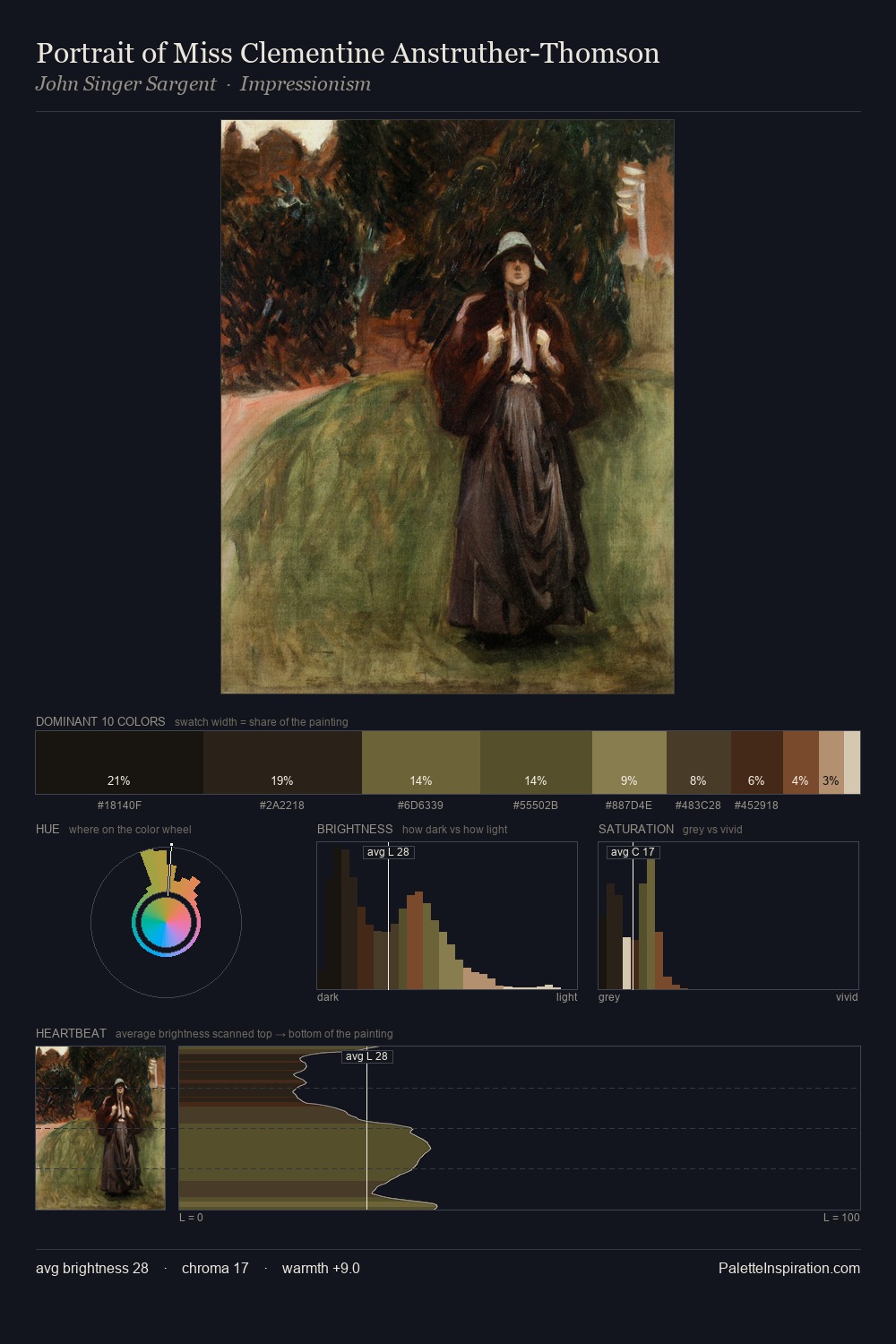Click 'warmth +9.0' in the footer

tap(321, 1268)
